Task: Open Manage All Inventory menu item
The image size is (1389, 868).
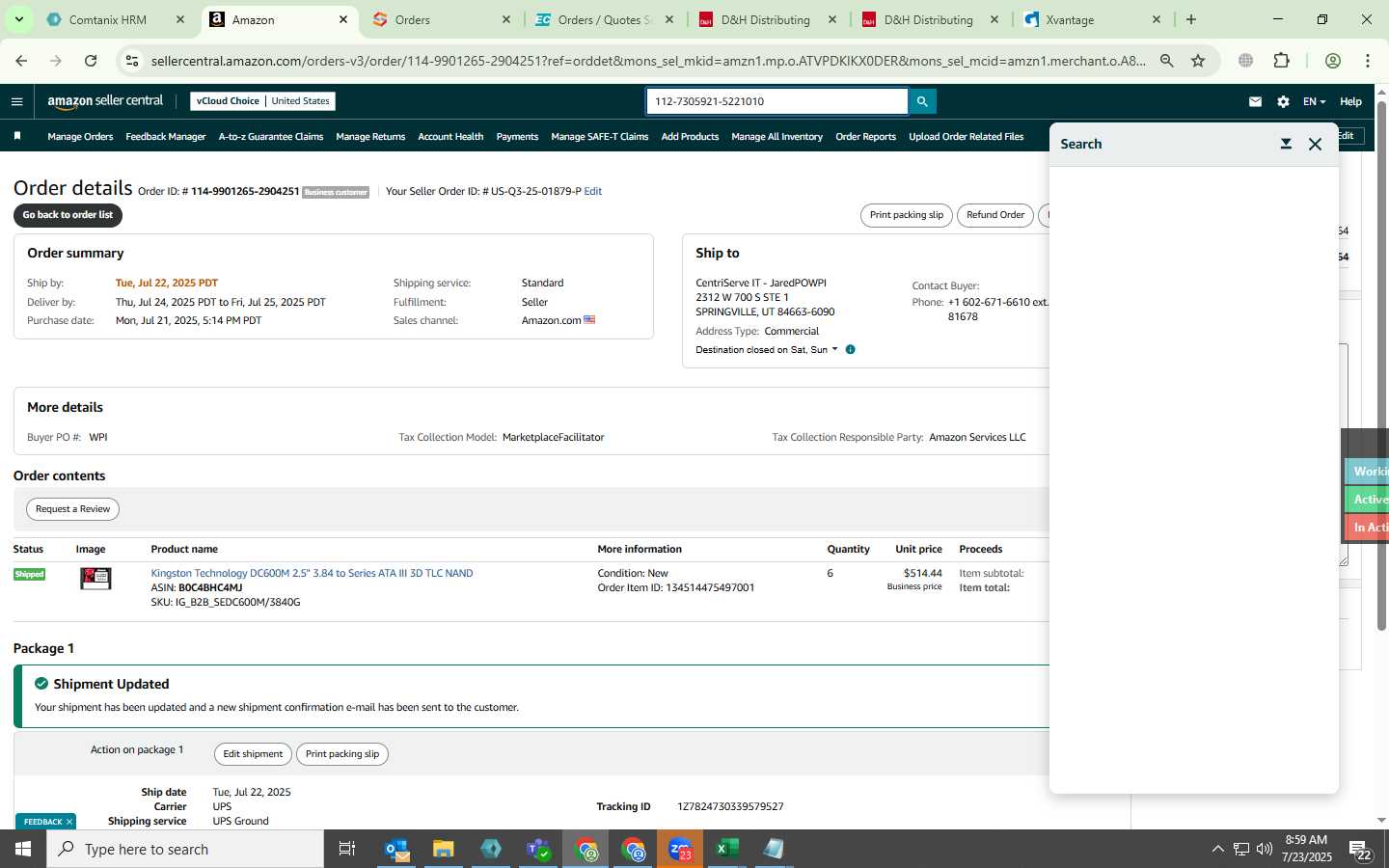Action: click(776, 137)
